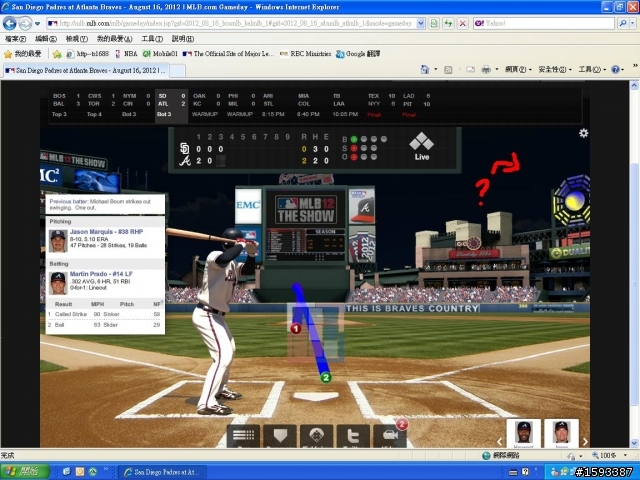Viewport: 640px width, 480px height.
Task: Click the add to favorites bar star icon
Action: point(57,54)
